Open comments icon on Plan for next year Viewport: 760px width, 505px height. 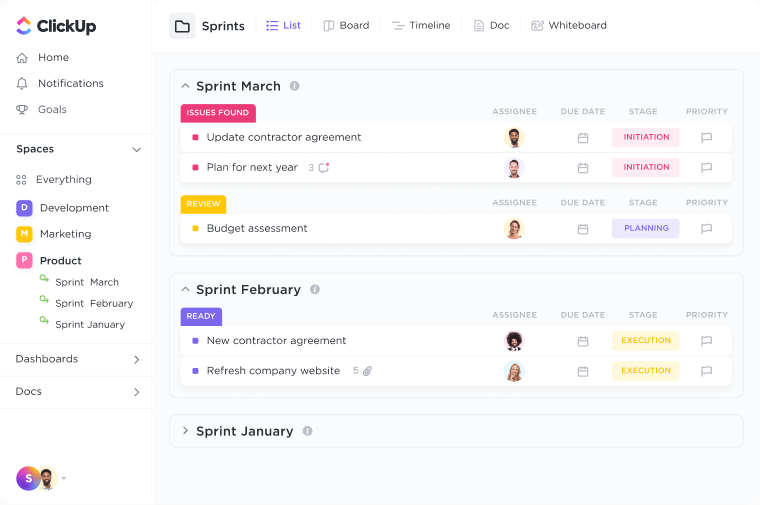pyautogui.click(x=324, y=168)
